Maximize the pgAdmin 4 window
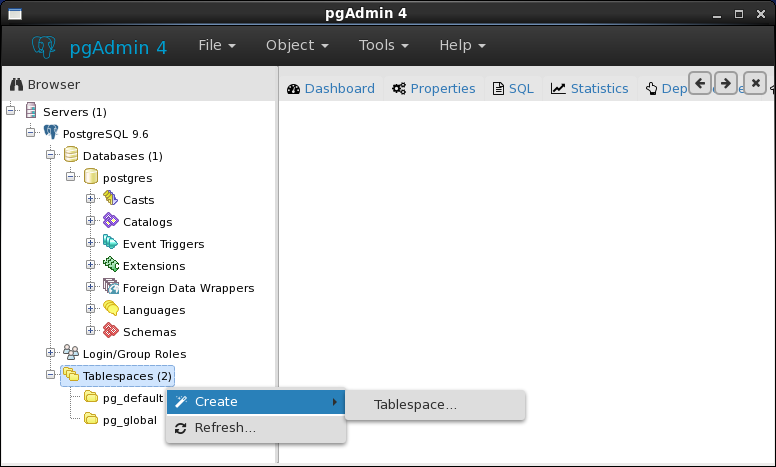The height and width of the screenshot is (467, 776). (739, 14)
